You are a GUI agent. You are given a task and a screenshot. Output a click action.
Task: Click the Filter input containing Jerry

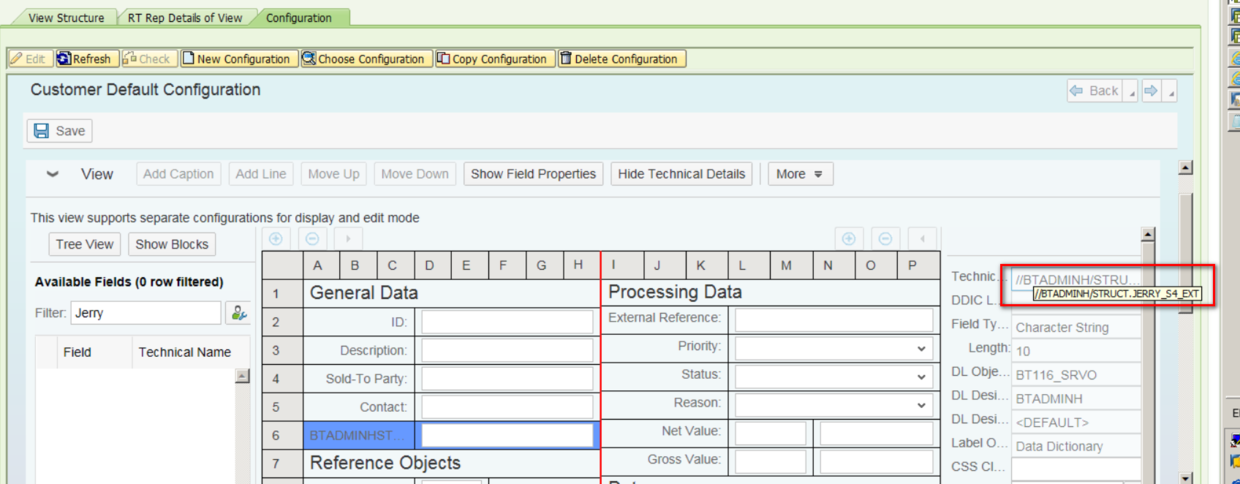pyautogui.click(x=146, y=313)
